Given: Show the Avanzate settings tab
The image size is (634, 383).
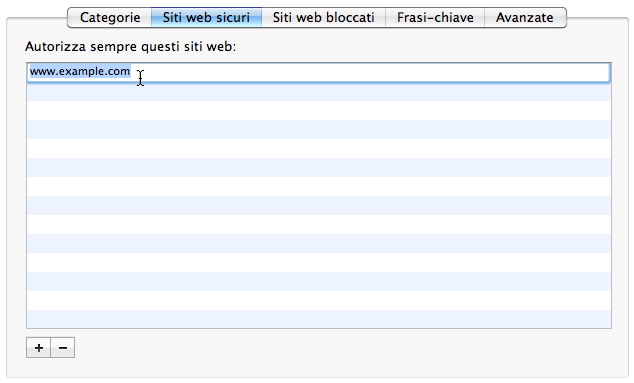Looking at the screenshot, I should 525,17.
